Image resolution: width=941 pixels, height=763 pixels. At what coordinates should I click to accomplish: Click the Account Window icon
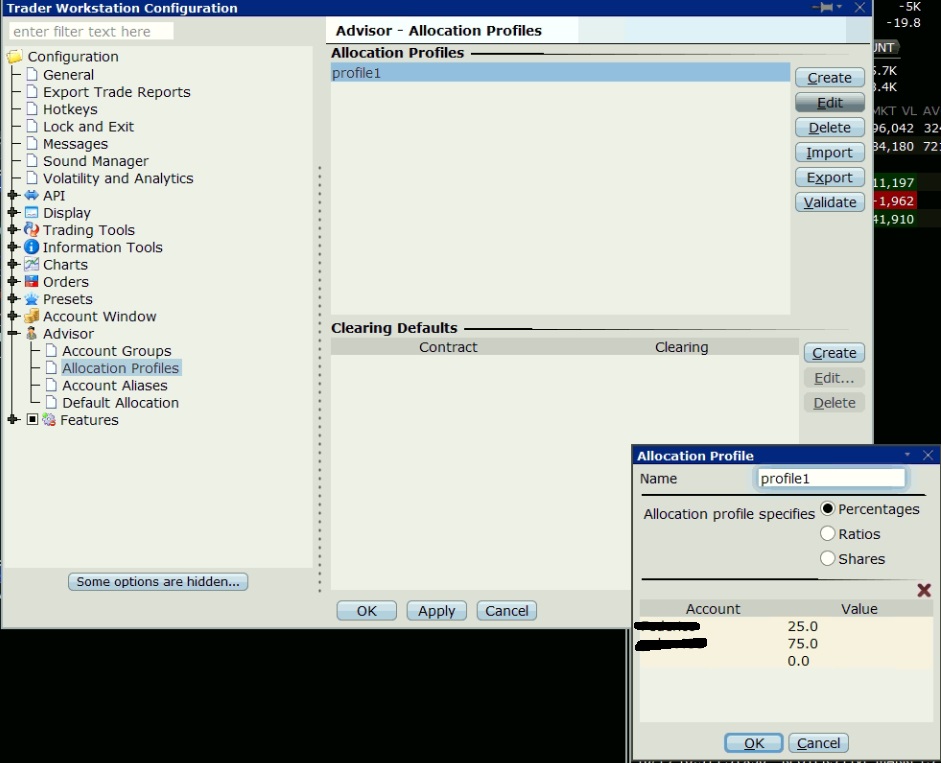click(x=31, y=316)
